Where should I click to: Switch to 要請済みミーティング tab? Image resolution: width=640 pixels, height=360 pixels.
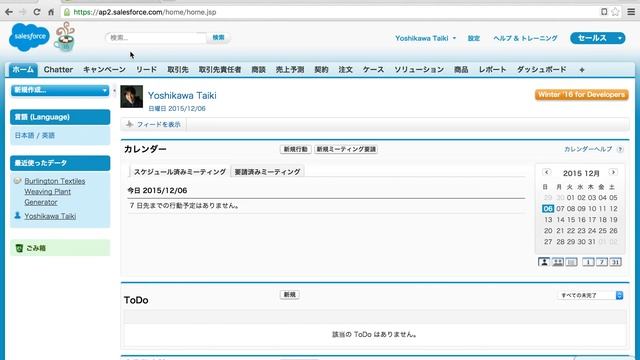[267, 172]
